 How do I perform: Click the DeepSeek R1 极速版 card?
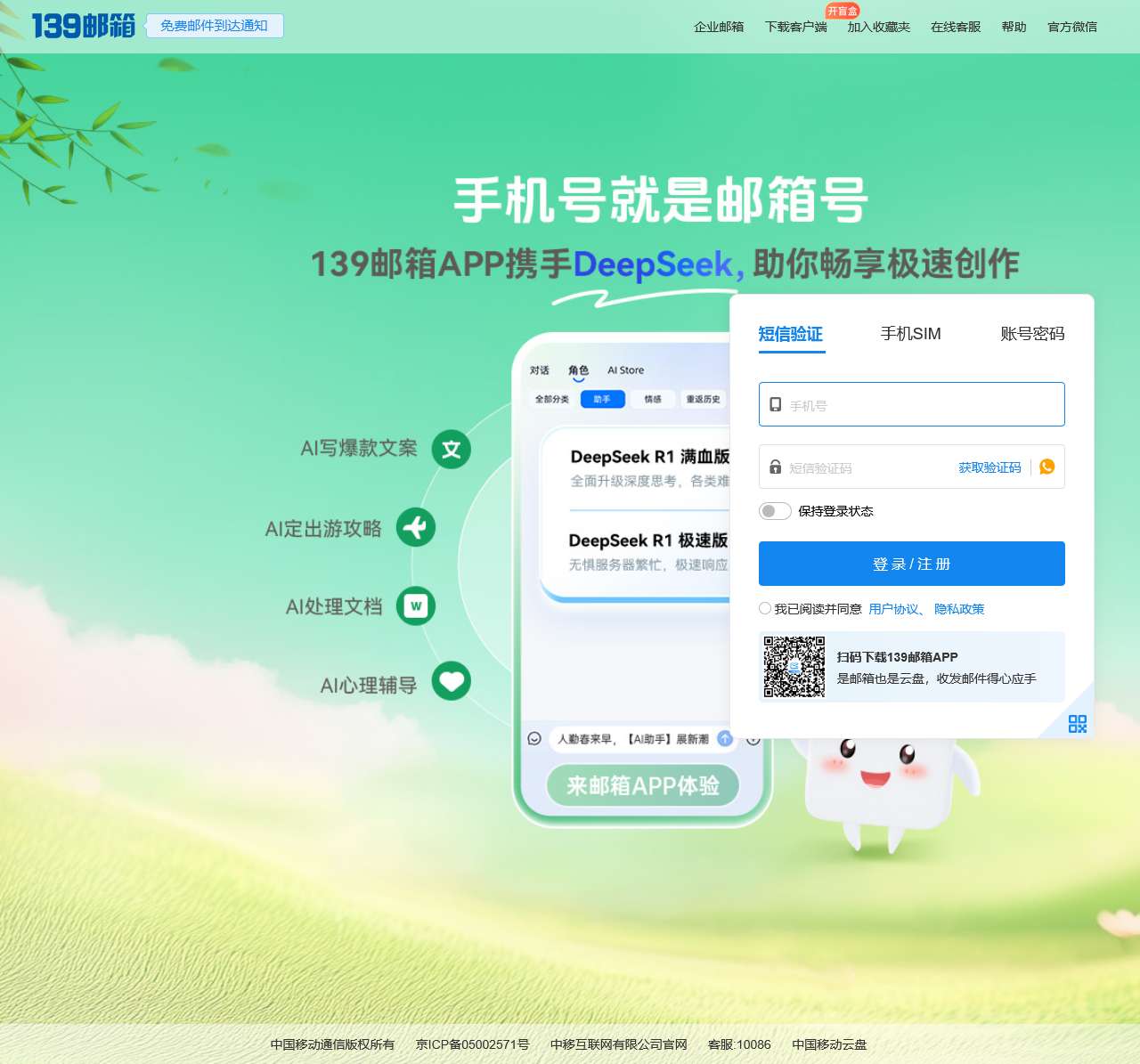[x=647, y=552]
